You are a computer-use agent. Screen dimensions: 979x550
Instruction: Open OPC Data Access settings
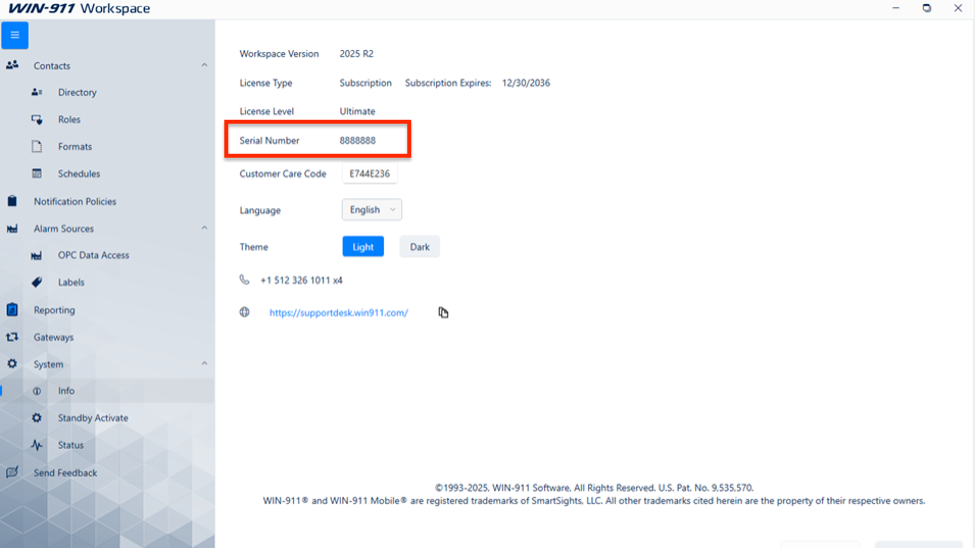(x=94, y=255)
